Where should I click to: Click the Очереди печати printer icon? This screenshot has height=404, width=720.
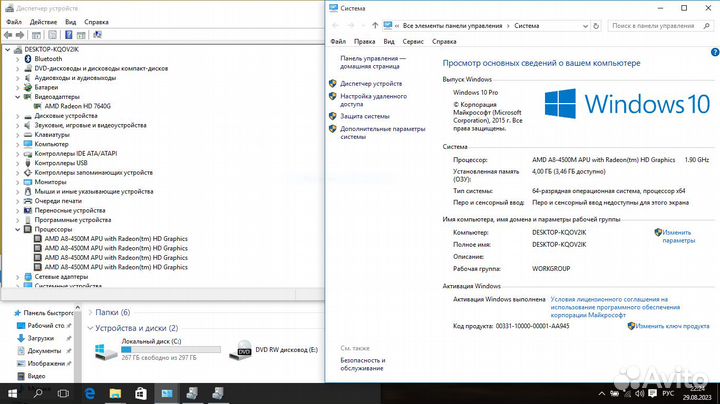point(28,201)
